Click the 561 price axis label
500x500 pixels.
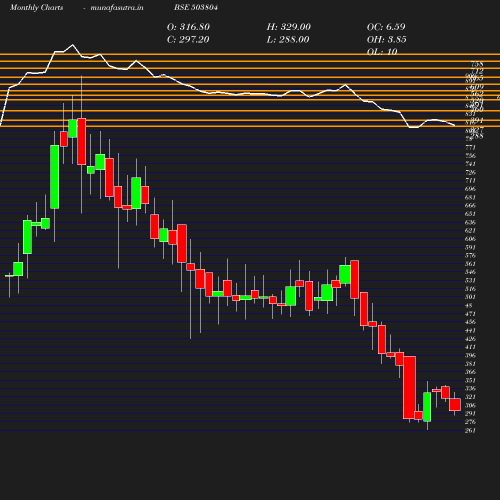point(470,264)
